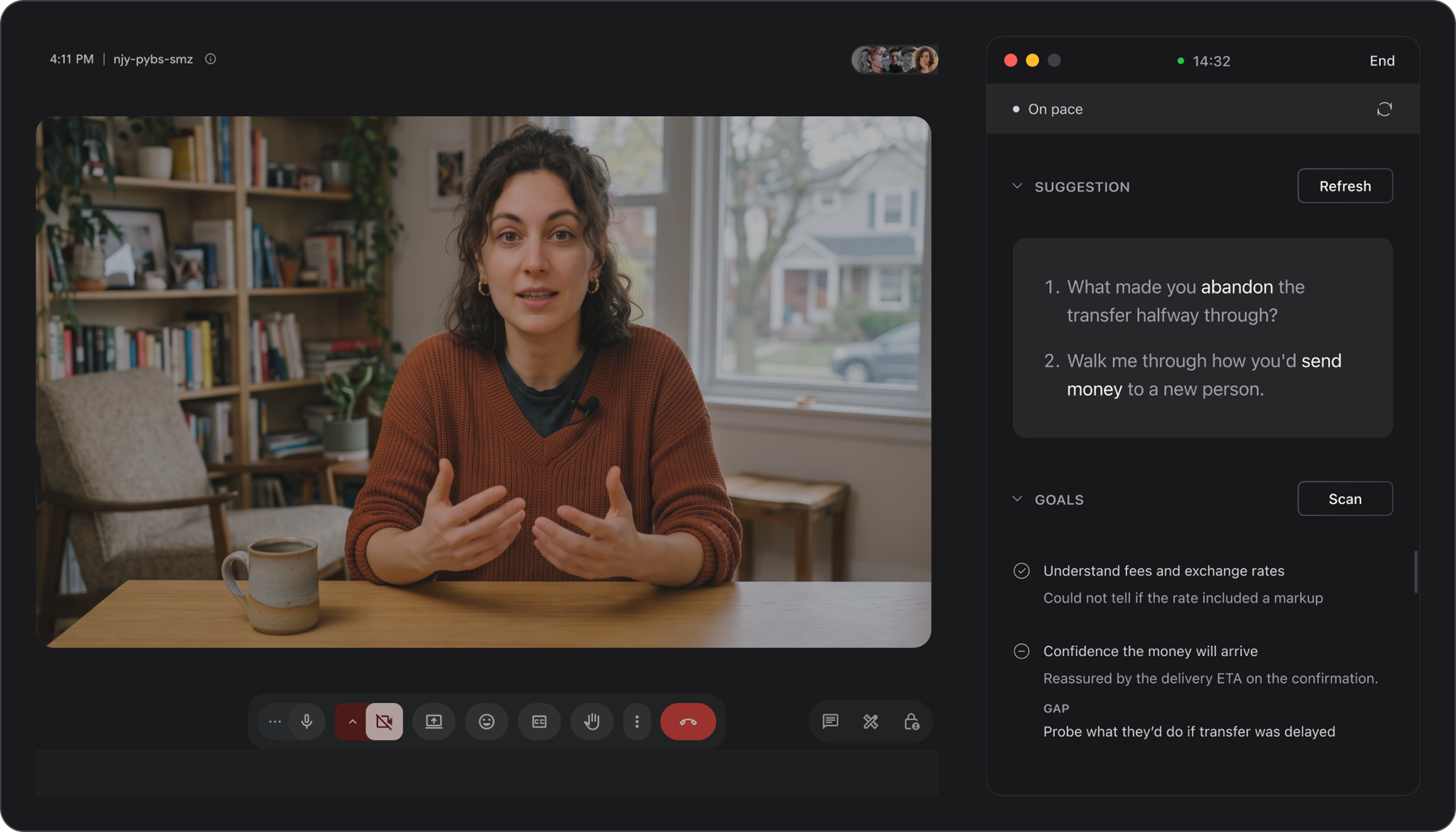The height and width of the screenshot is (832, 1456).
Task: Click End in the assistant panel
Action: tap(1382, 61)
